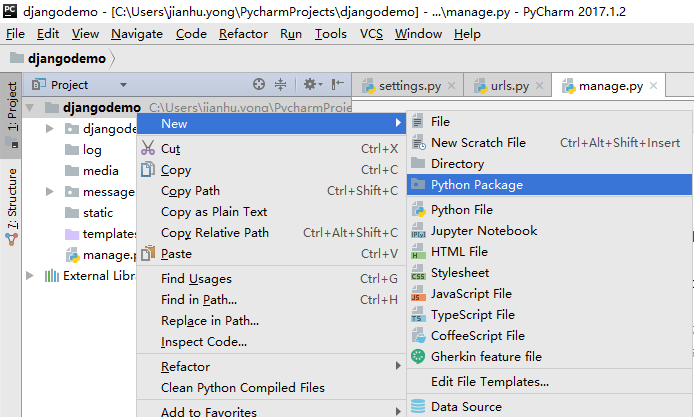Click the hide Project panel icon
The height and width of the screenshot is (417, 694).
coord(336,85)
